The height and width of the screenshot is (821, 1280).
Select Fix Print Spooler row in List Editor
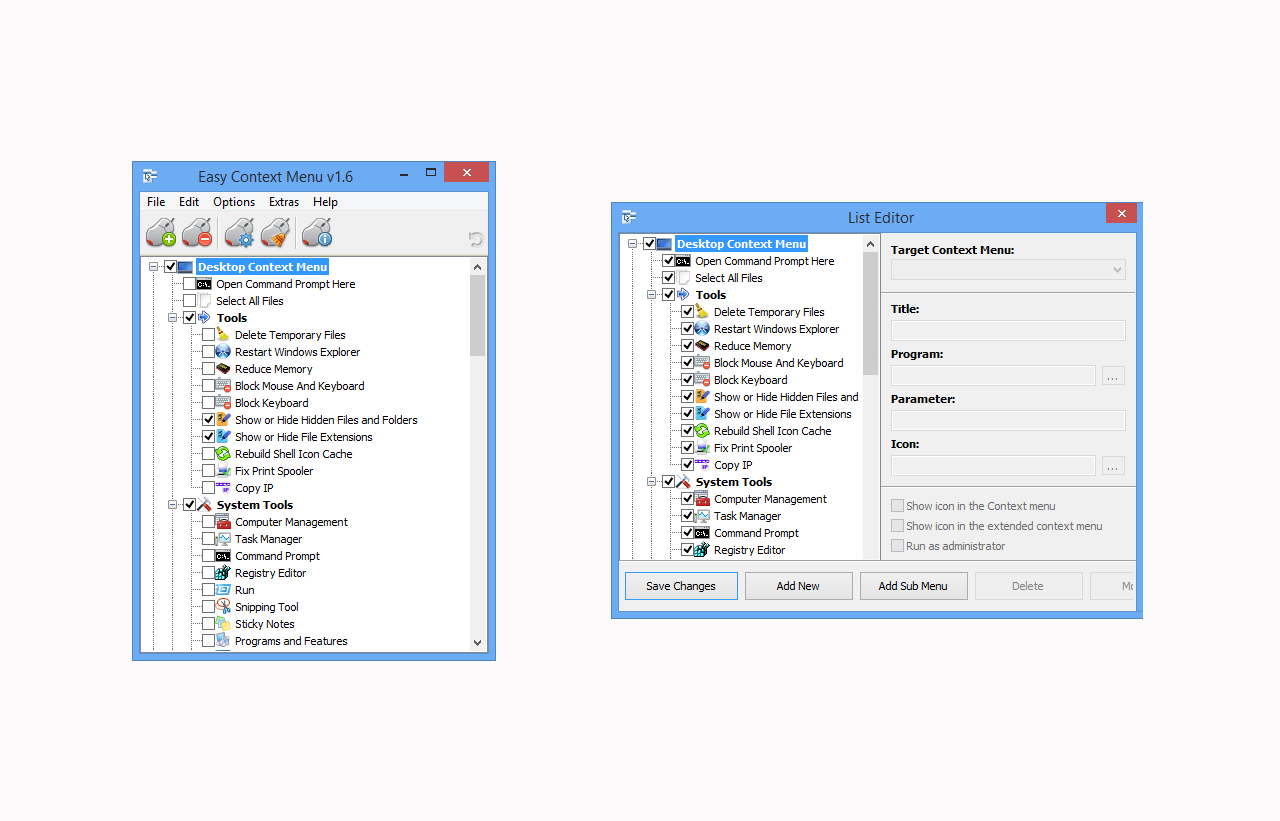point(753,448)
